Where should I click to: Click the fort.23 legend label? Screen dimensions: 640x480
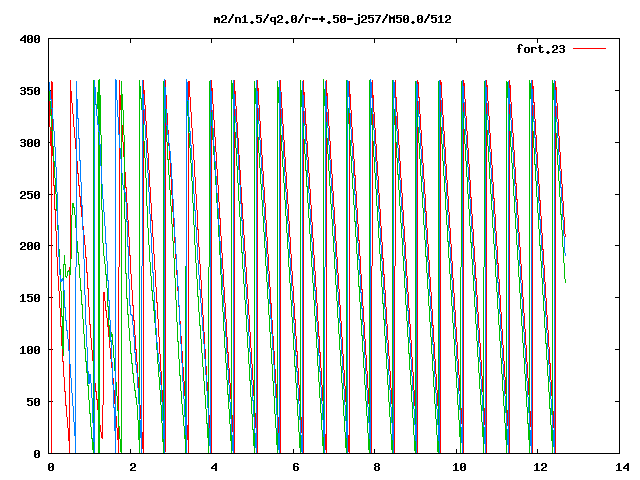[541, 49]
